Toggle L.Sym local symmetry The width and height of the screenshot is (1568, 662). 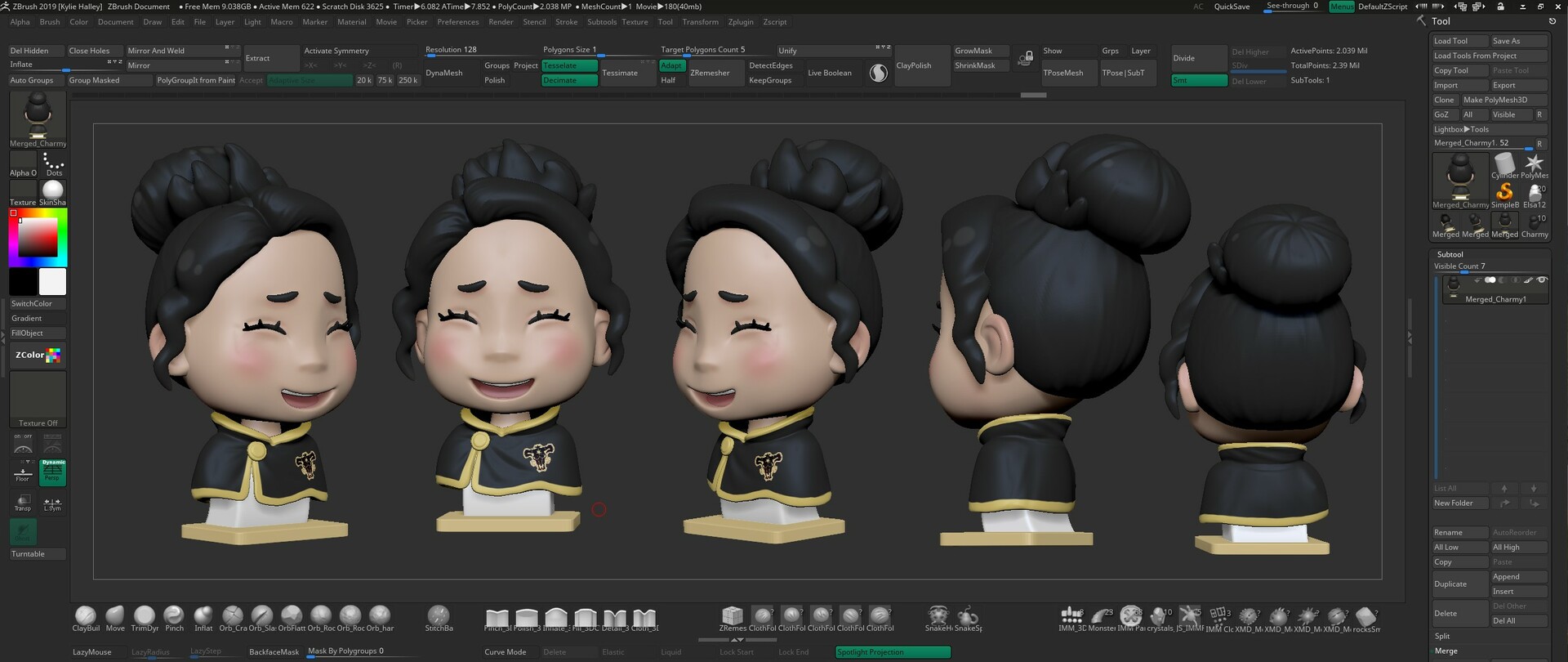pos(53,503)
